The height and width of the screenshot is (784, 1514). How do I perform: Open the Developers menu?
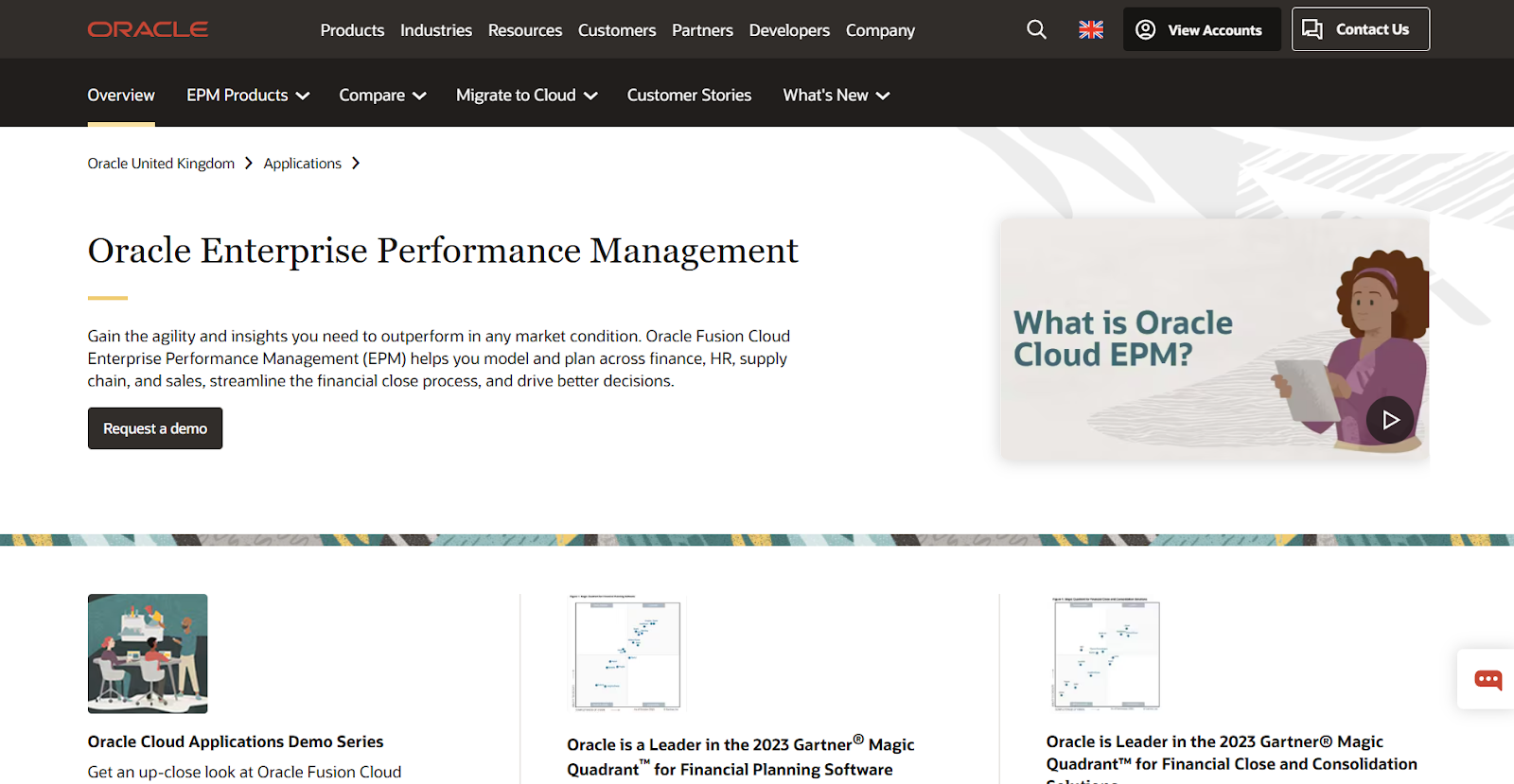[789, 30]
